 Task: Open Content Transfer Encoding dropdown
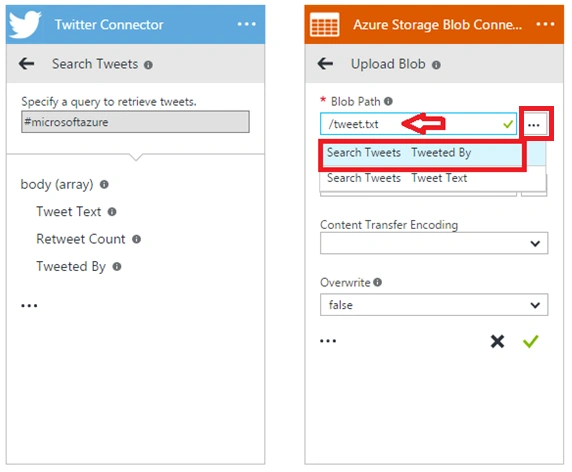pyautogui.click(x=434, y=243)
